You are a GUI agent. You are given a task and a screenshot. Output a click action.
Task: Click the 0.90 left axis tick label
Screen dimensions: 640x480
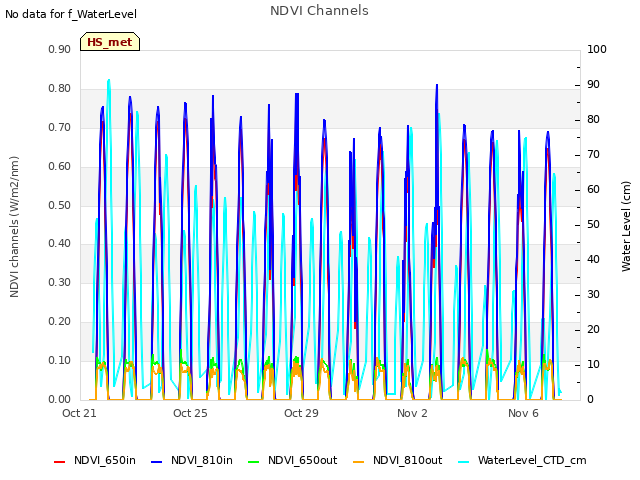coord(60,50)
